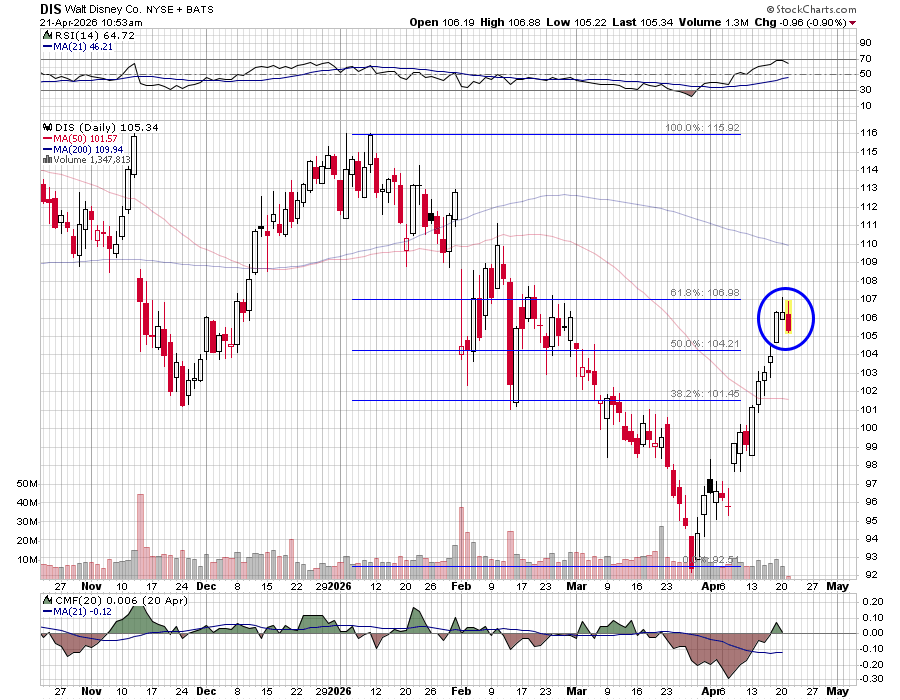Click the 50M volume axis label
The width and height of the screenshot is (900, 700).
[28, 484]
